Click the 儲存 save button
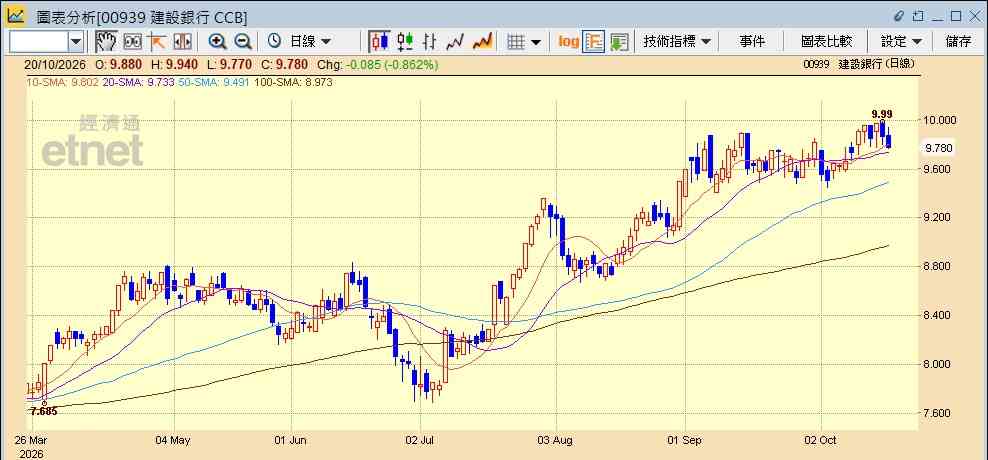Image resolution: width=988 pixels, height=460 pixels. (958, 42)
